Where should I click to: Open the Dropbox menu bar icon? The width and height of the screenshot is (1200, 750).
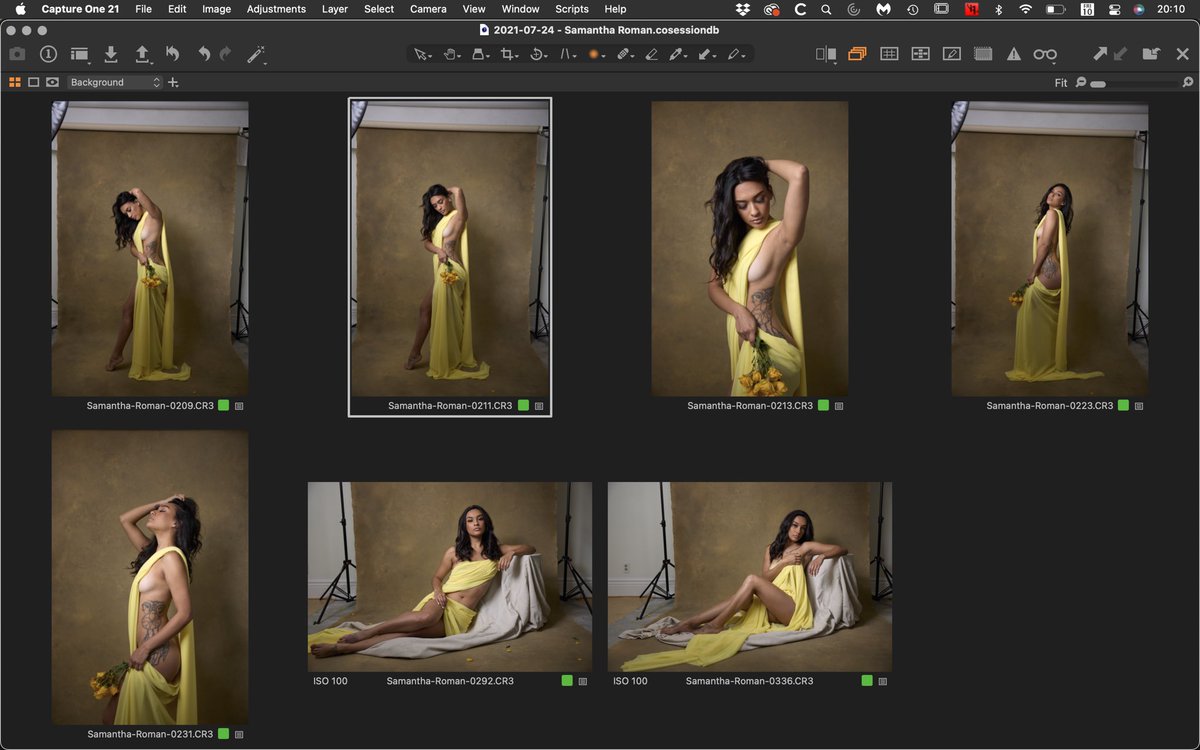point(742,9)
